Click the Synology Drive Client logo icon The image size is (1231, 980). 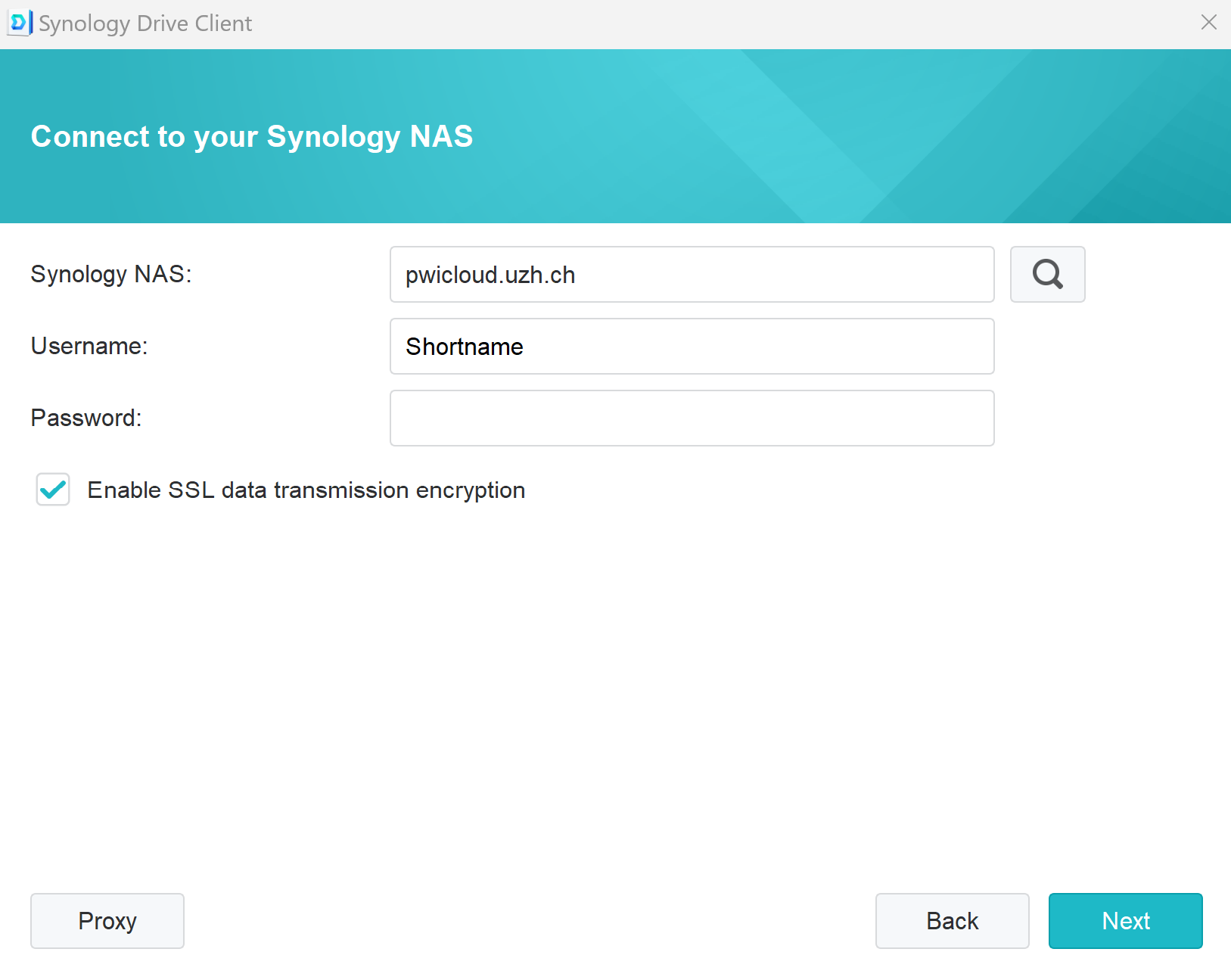click(x=20, y=23)
